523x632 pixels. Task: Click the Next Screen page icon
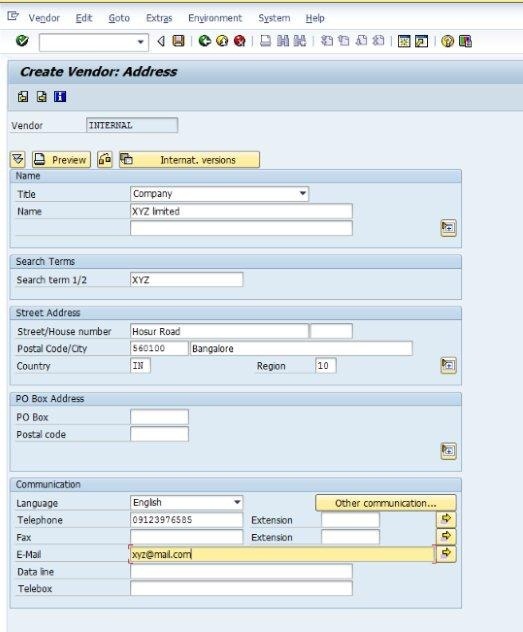[x=42, y=97]
